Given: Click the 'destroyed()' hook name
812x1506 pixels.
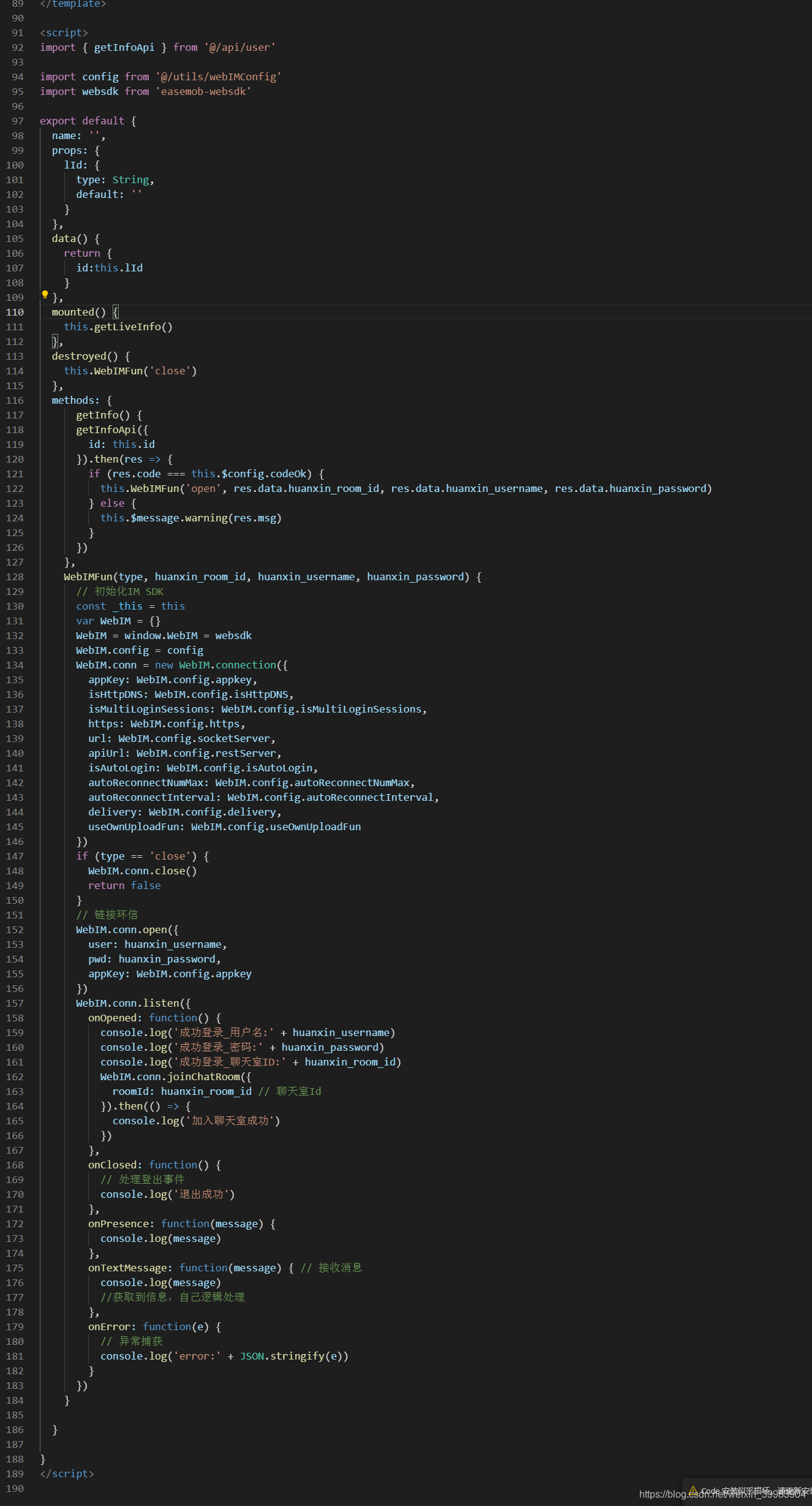Looking at the screenshot, I should point(85,356).
